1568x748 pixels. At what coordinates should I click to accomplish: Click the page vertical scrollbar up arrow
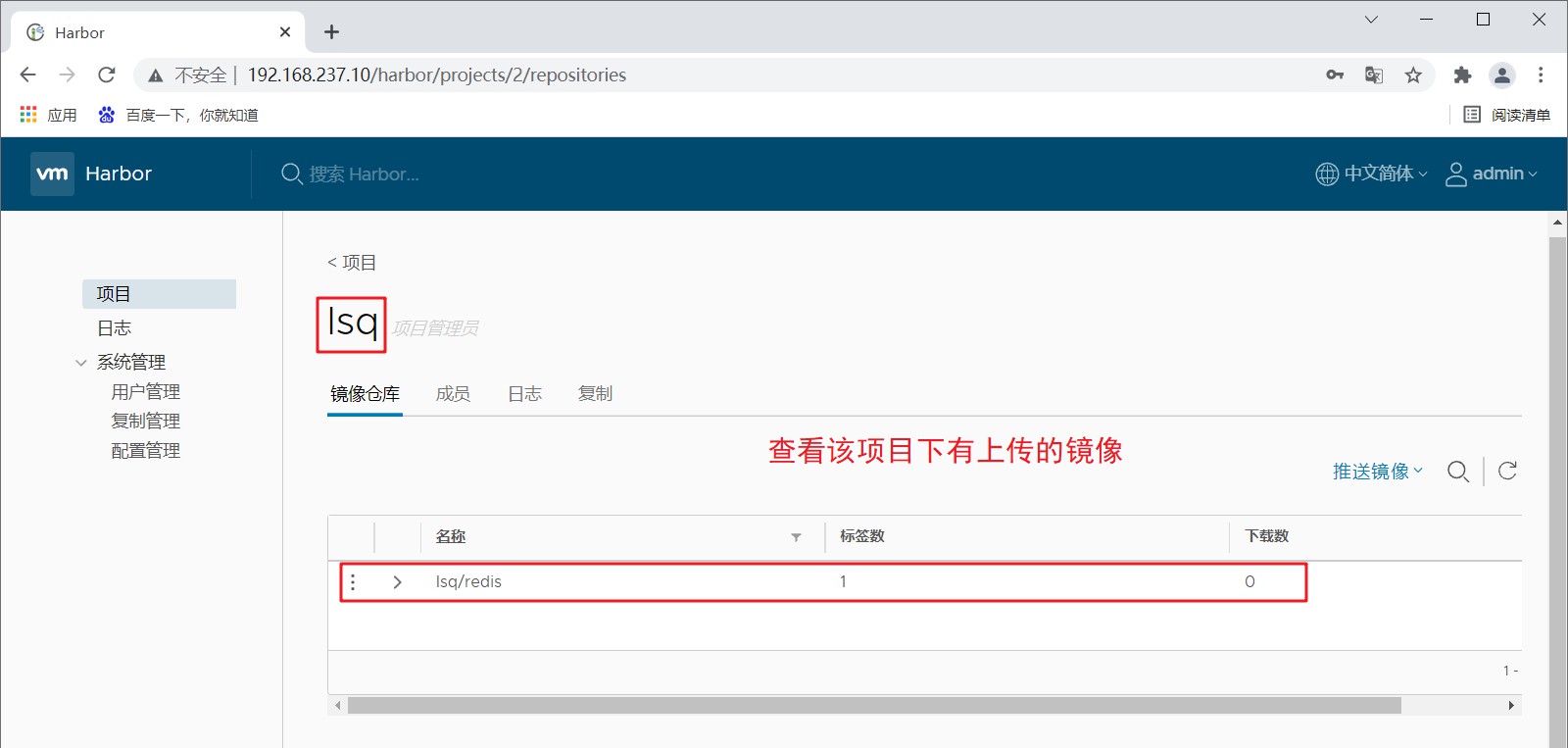coord(1558,224)
